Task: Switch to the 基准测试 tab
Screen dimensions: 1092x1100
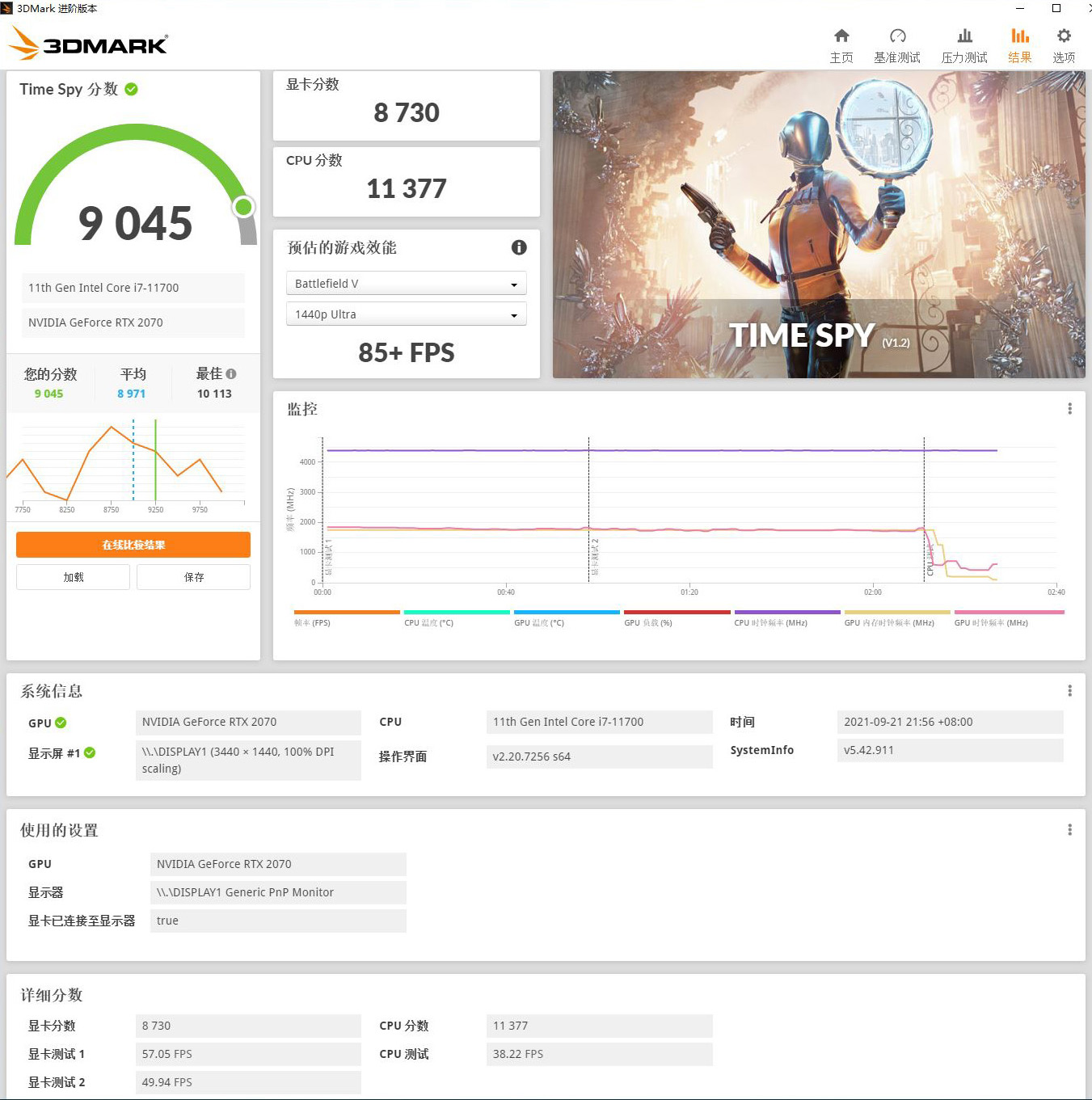Action: [x=897, y=45]
